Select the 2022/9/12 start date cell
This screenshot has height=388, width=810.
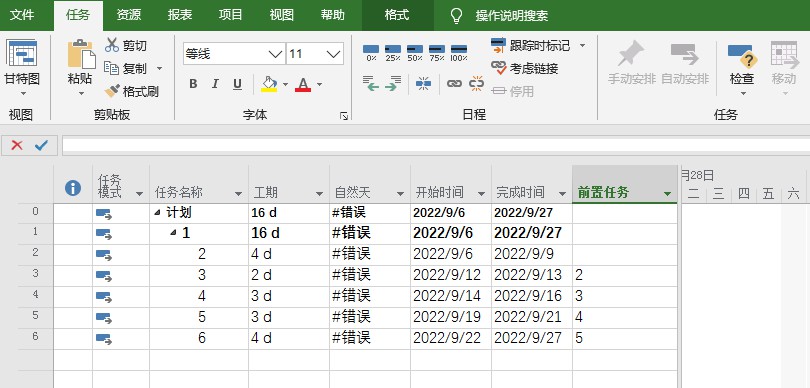click(450, 275)
